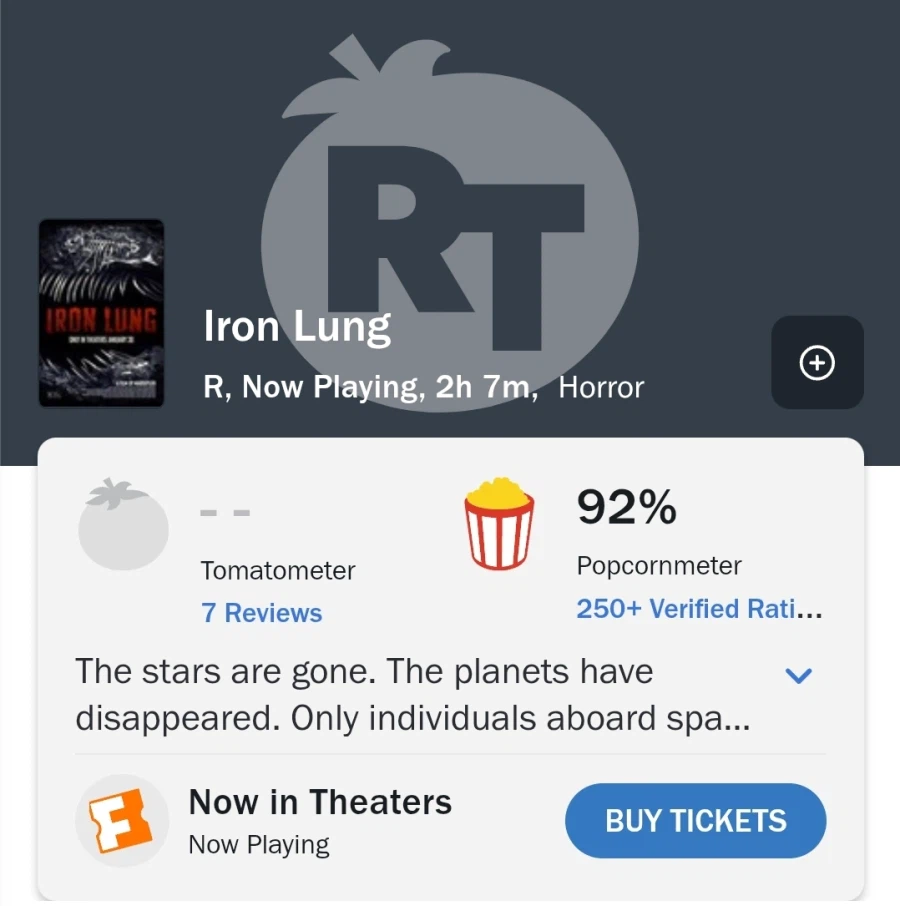Expand the synopsis with the chevron arrow
Image resolution: width=900 pixels, height=906 pixels.
(798, 676)
